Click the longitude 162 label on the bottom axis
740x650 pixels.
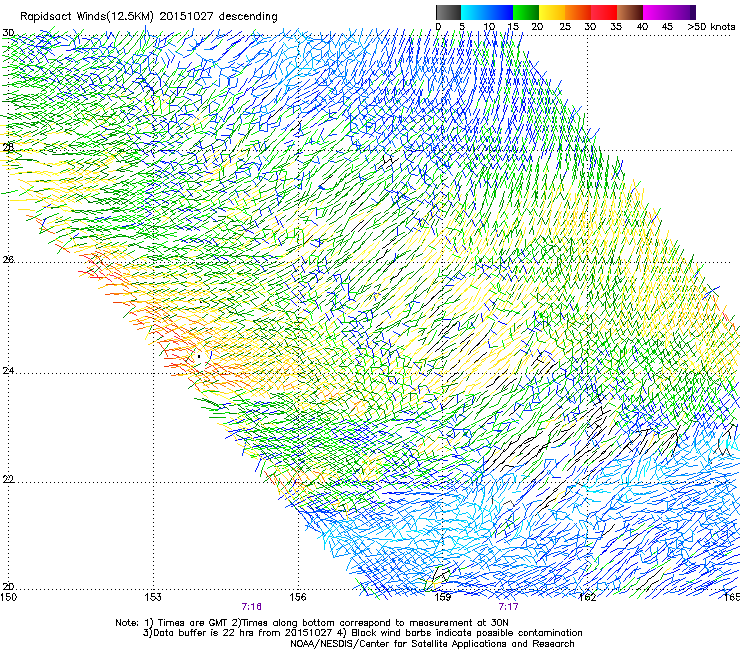tap(587, 597)
